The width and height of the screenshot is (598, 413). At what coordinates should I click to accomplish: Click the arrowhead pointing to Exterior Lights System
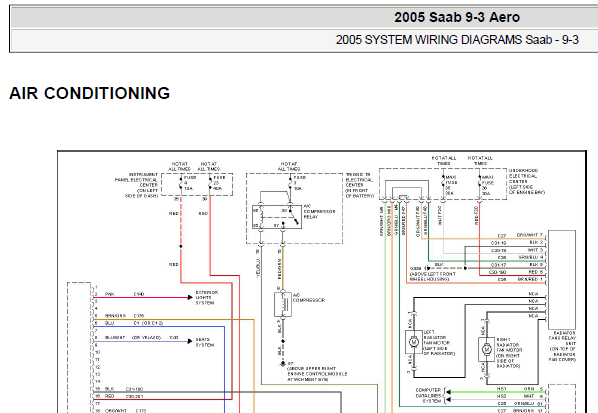(190, 297)
